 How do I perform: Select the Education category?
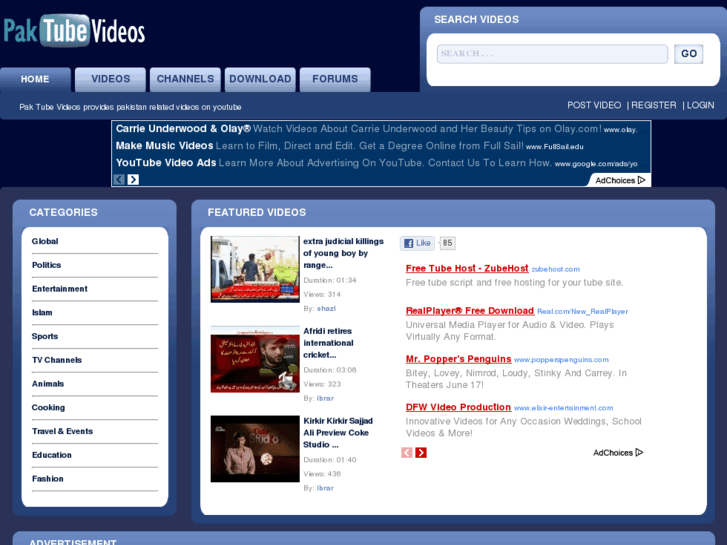[x=51, y=455]
